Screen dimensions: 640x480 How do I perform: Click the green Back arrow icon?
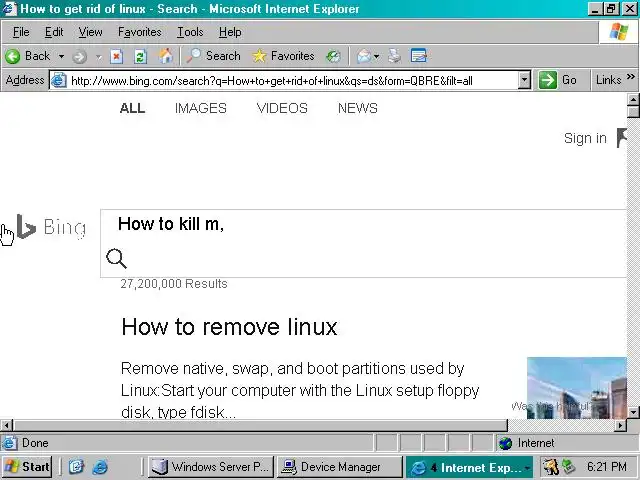pyautogui.click(x=13, y=56)
